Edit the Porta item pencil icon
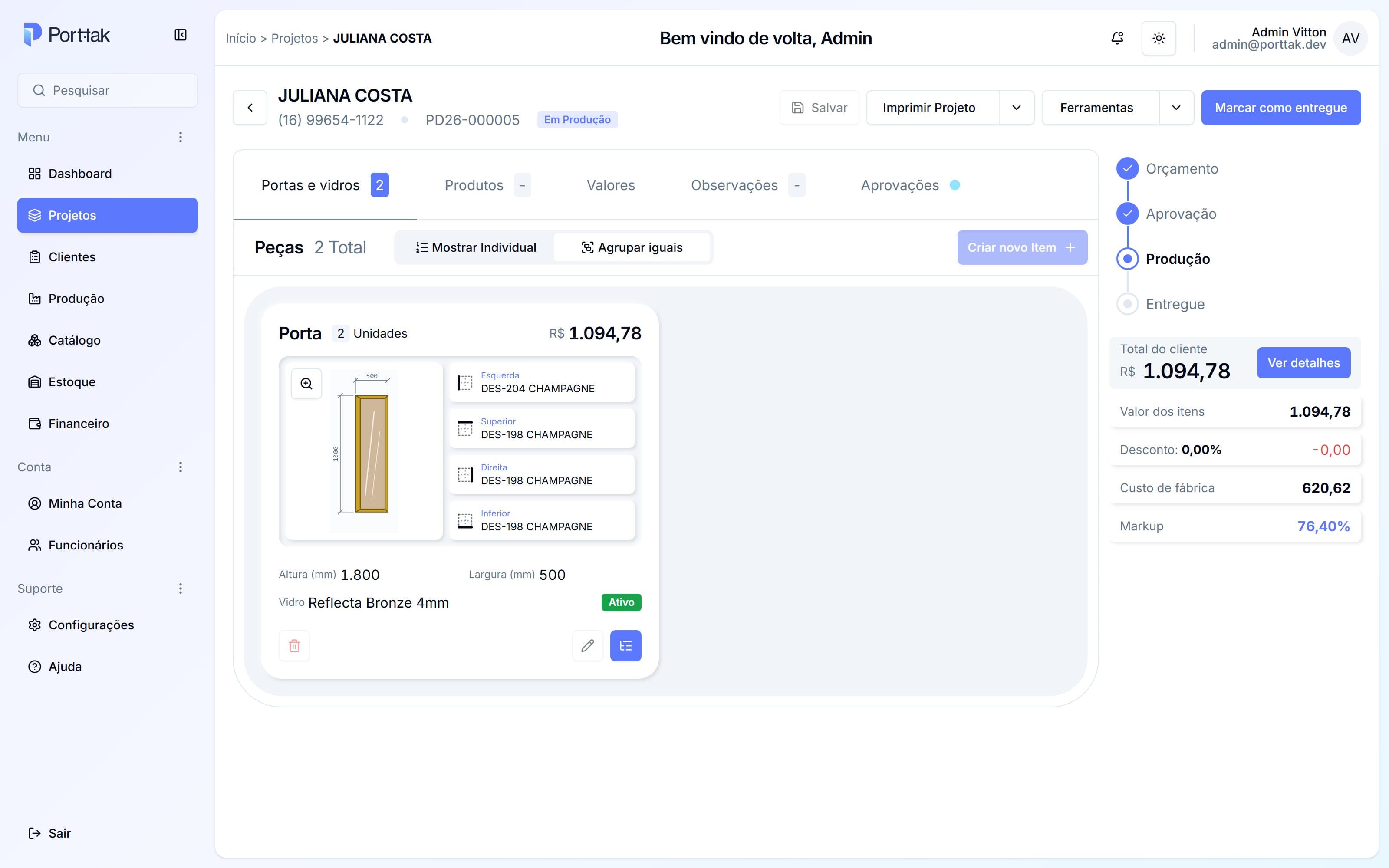 [x=587, y=646]
